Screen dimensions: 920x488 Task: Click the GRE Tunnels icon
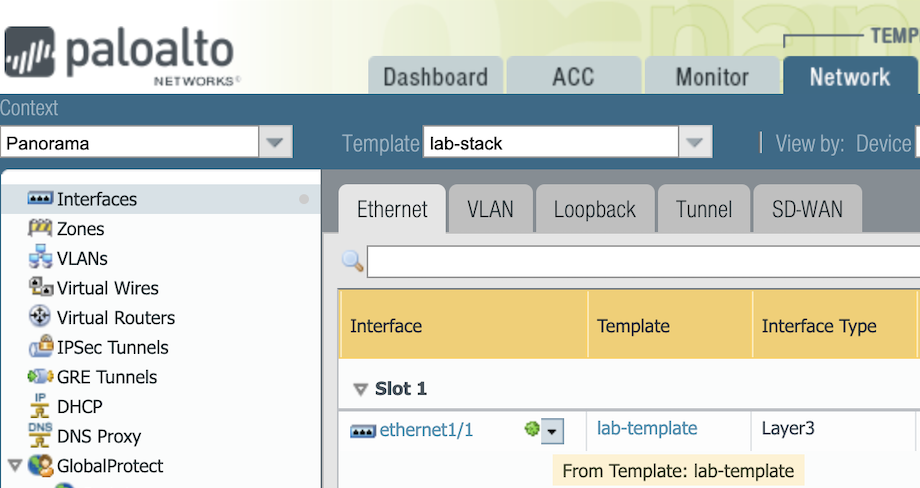pos(40,377)
